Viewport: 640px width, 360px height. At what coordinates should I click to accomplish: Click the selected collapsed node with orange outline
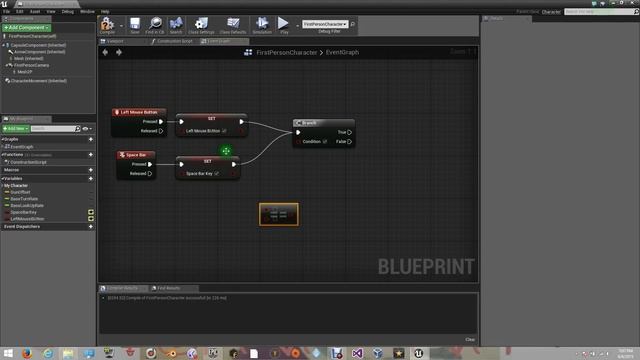[x=279, y=214]
